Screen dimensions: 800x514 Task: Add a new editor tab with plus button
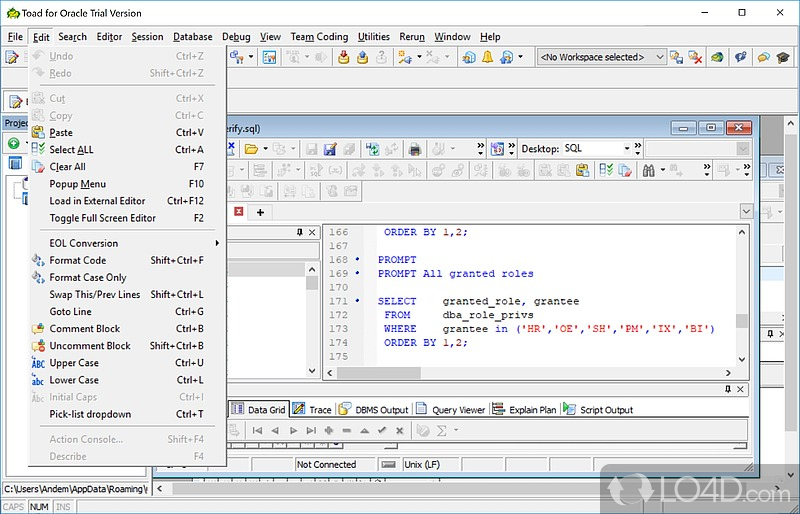260,212
